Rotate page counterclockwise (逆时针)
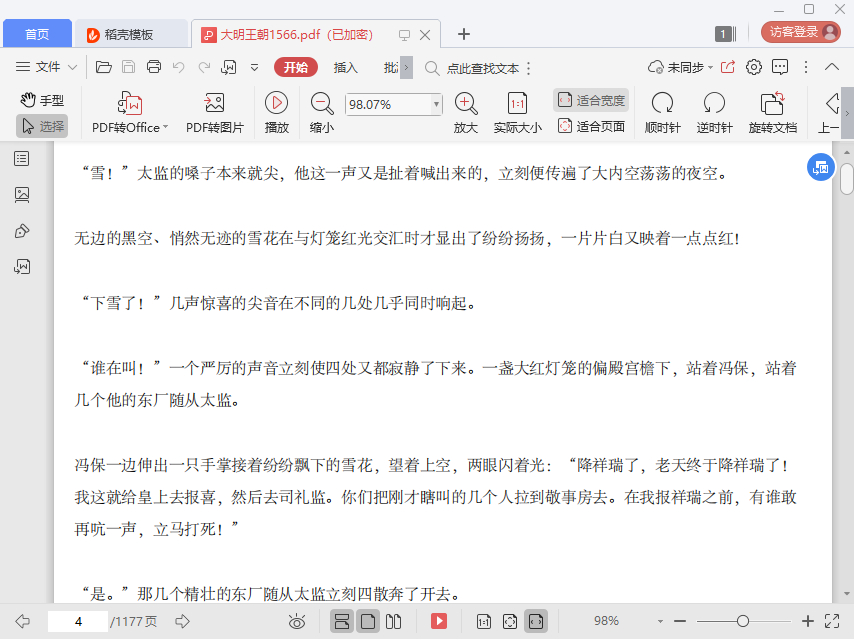The width and height of the screenshot is (854, 639). [x=714, y=113]
